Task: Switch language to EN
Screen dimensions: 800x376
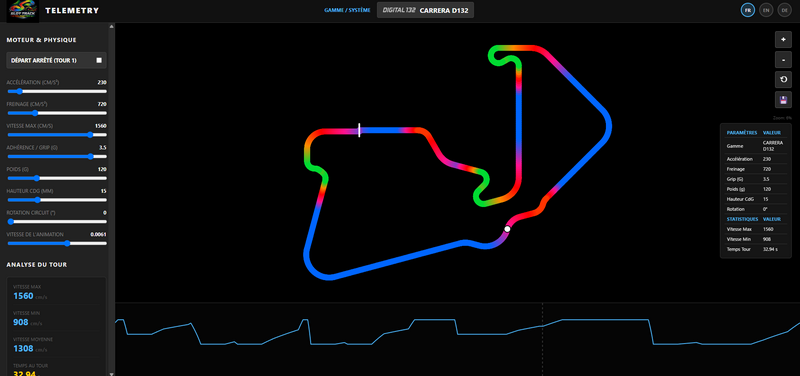Action: pyautogui.click(x=766, y=10)
